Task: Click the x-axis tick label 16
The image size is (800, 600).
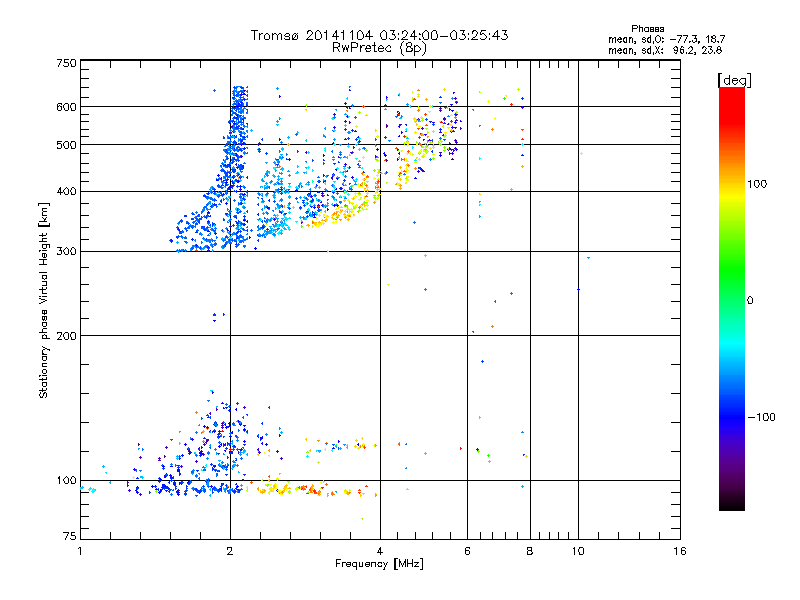Action: click(680, 551)
